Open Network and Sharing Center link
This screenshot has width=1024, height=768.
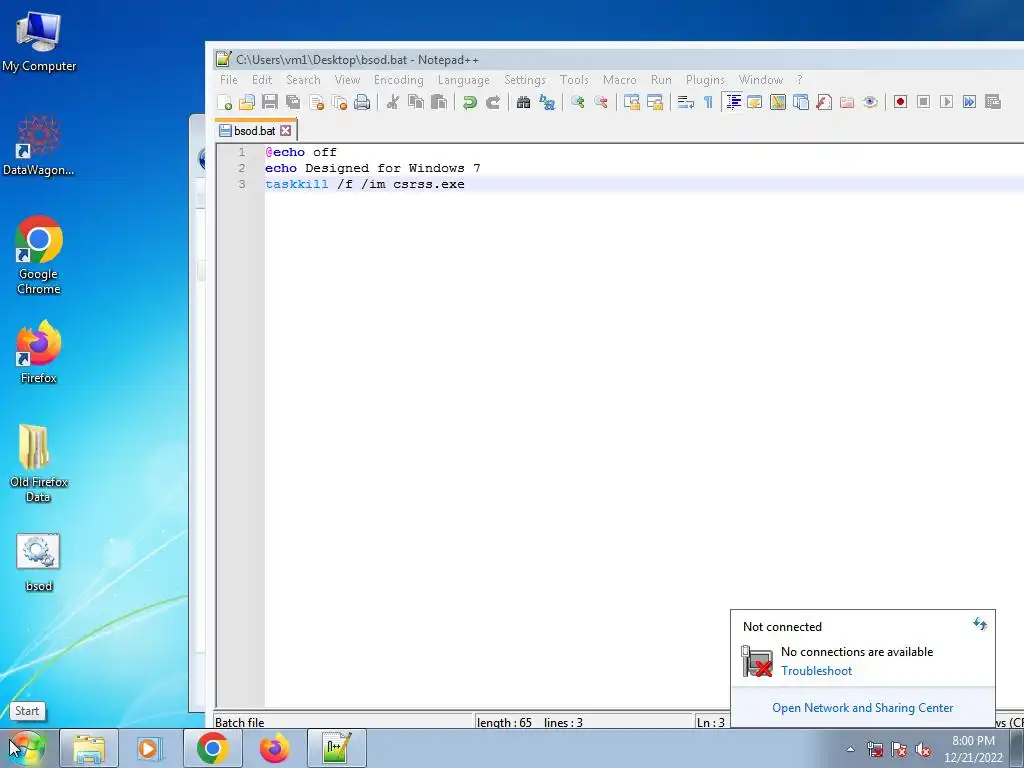click(863, 708)
